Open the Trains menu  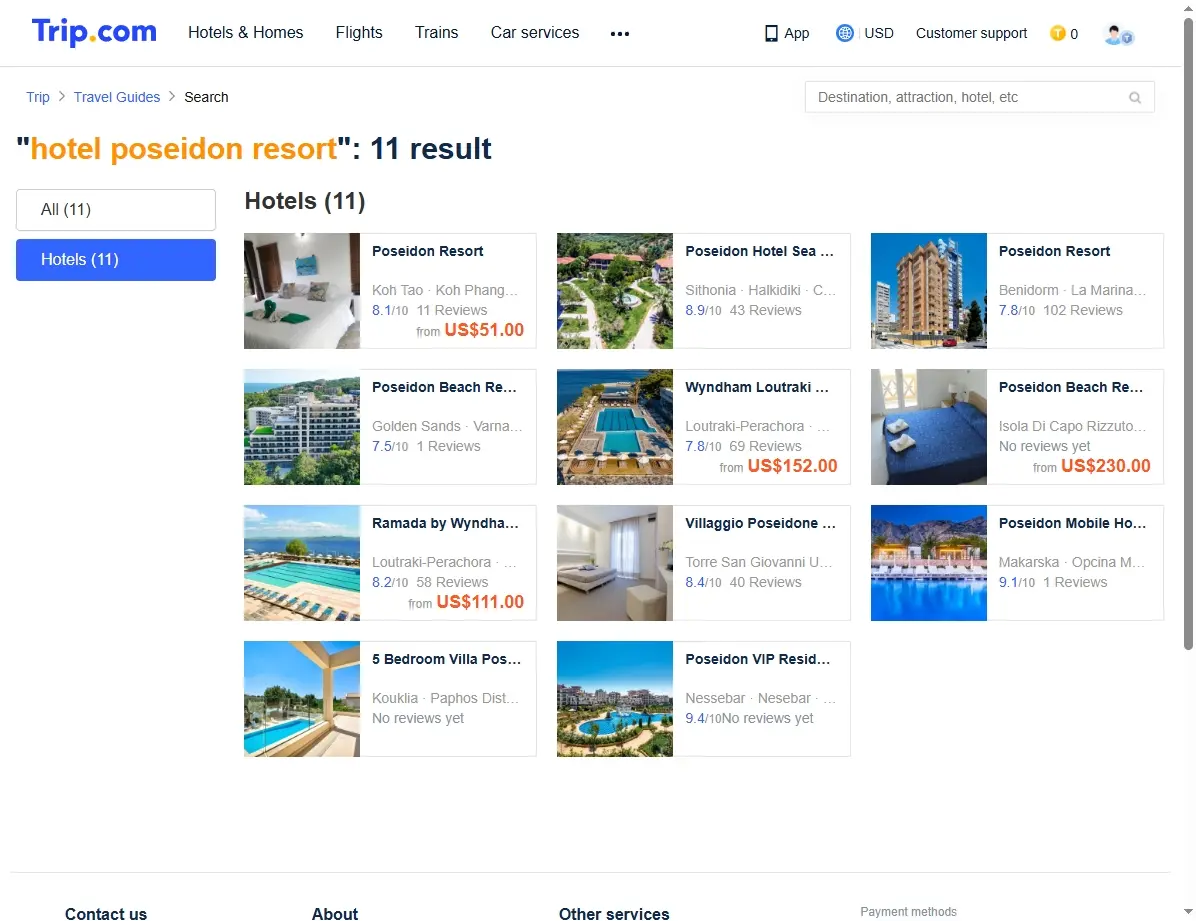pyautogui.click(x=436, y=32)
